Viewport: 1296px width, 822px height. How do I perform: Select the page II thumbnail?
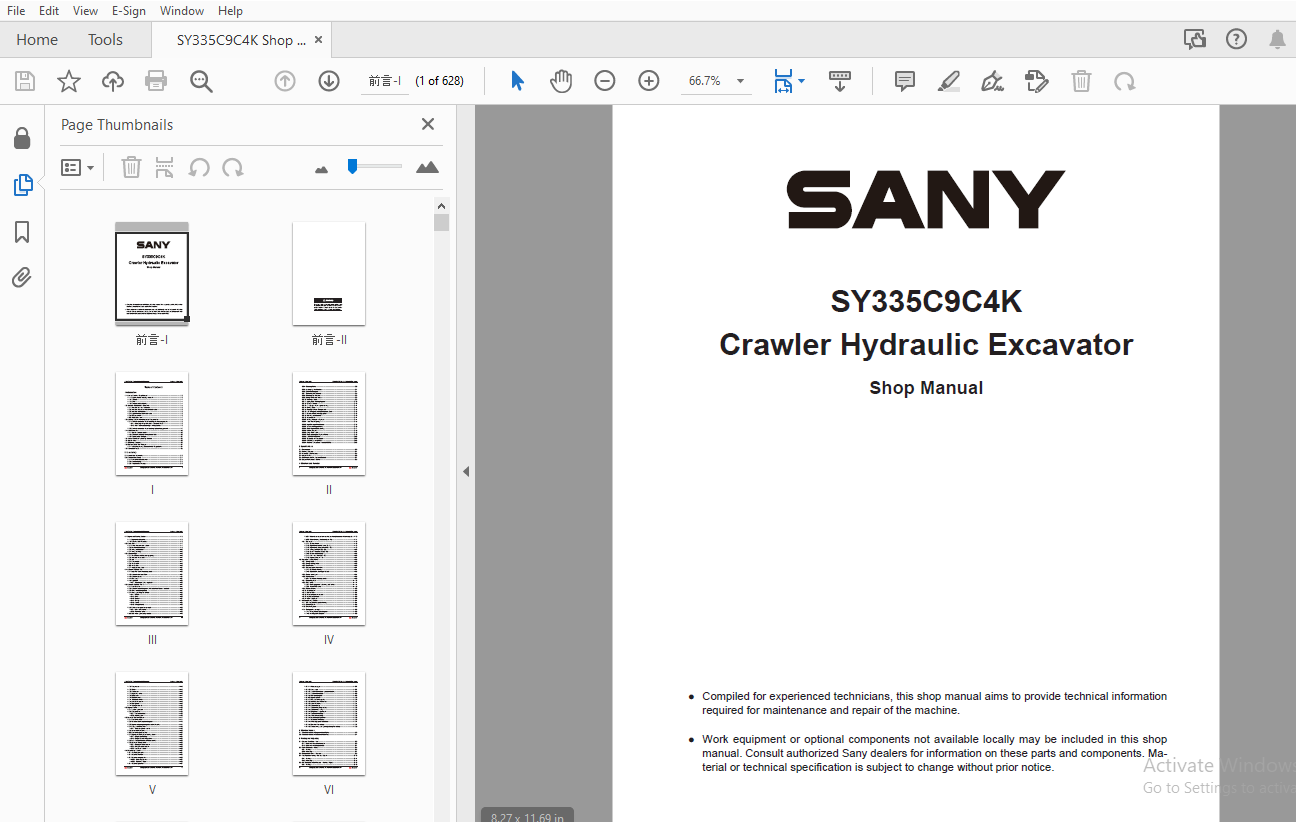329,424
